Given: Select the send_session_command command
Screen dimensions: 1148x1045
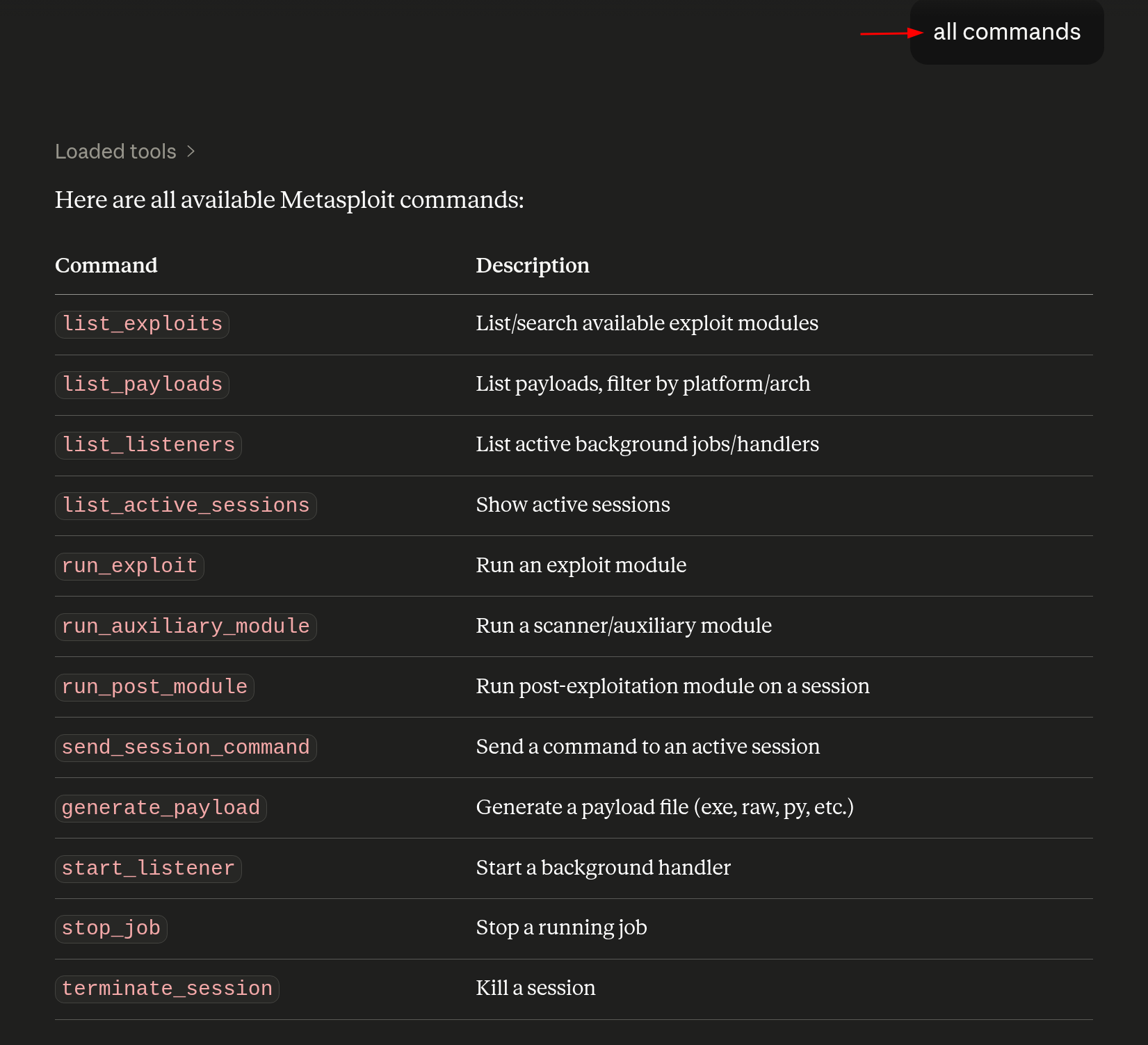Looking at the screenshot, I should click(186, 747).
